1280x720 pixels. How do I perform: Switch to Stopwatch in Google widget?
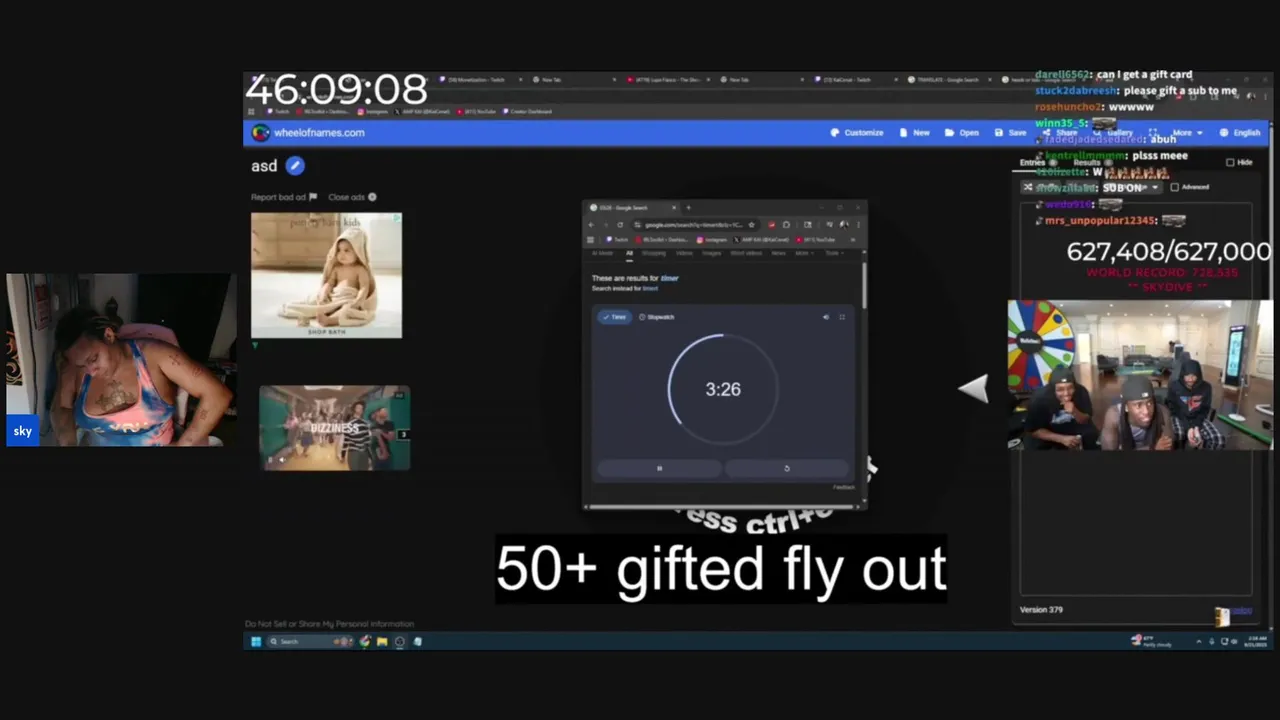coord(657,317)
